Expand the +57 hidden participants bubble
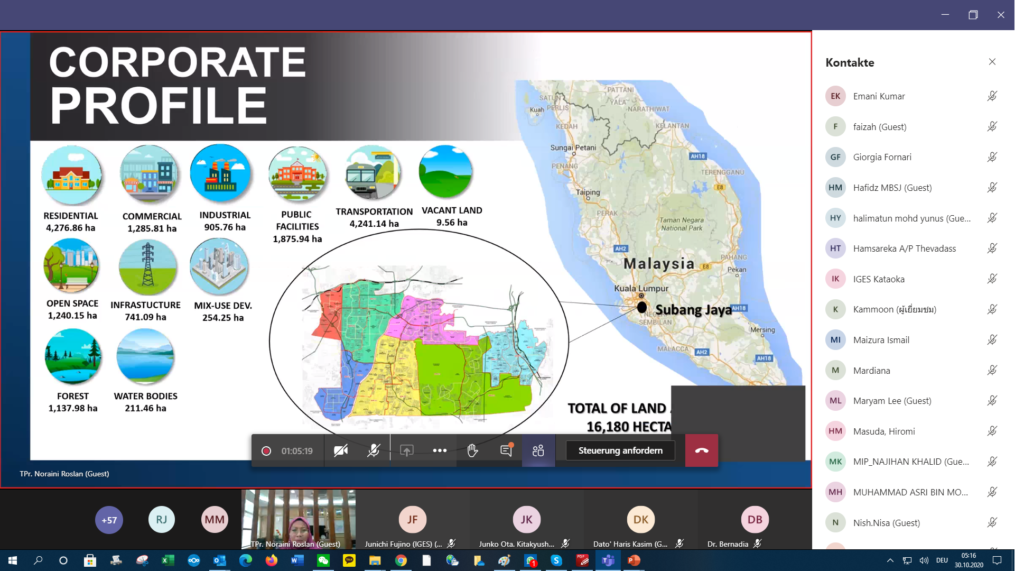Image resolution: width=1024 pixels, height=571 pixels. (109, 519)
